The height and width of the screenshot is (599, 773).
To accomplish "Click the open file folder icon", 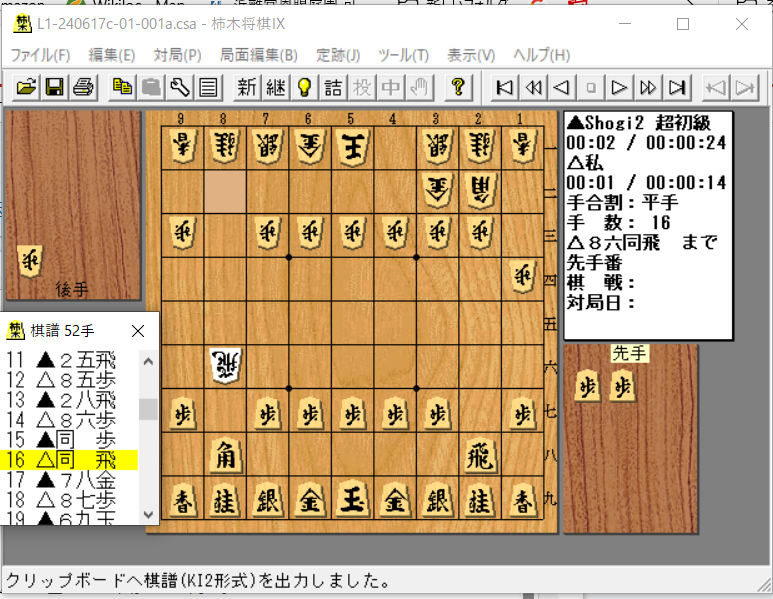I will [25, 87].
